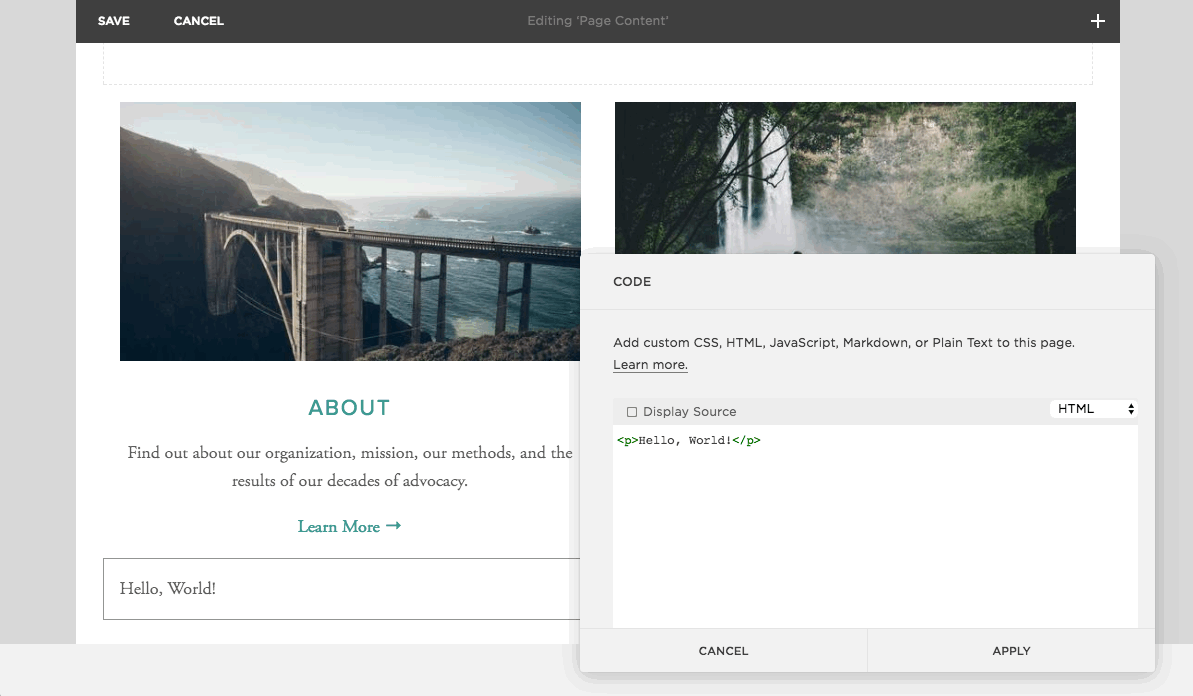Cancel editing in the top bar
The height and width of the screenshot is (696, 1193).
click(199, 21)
